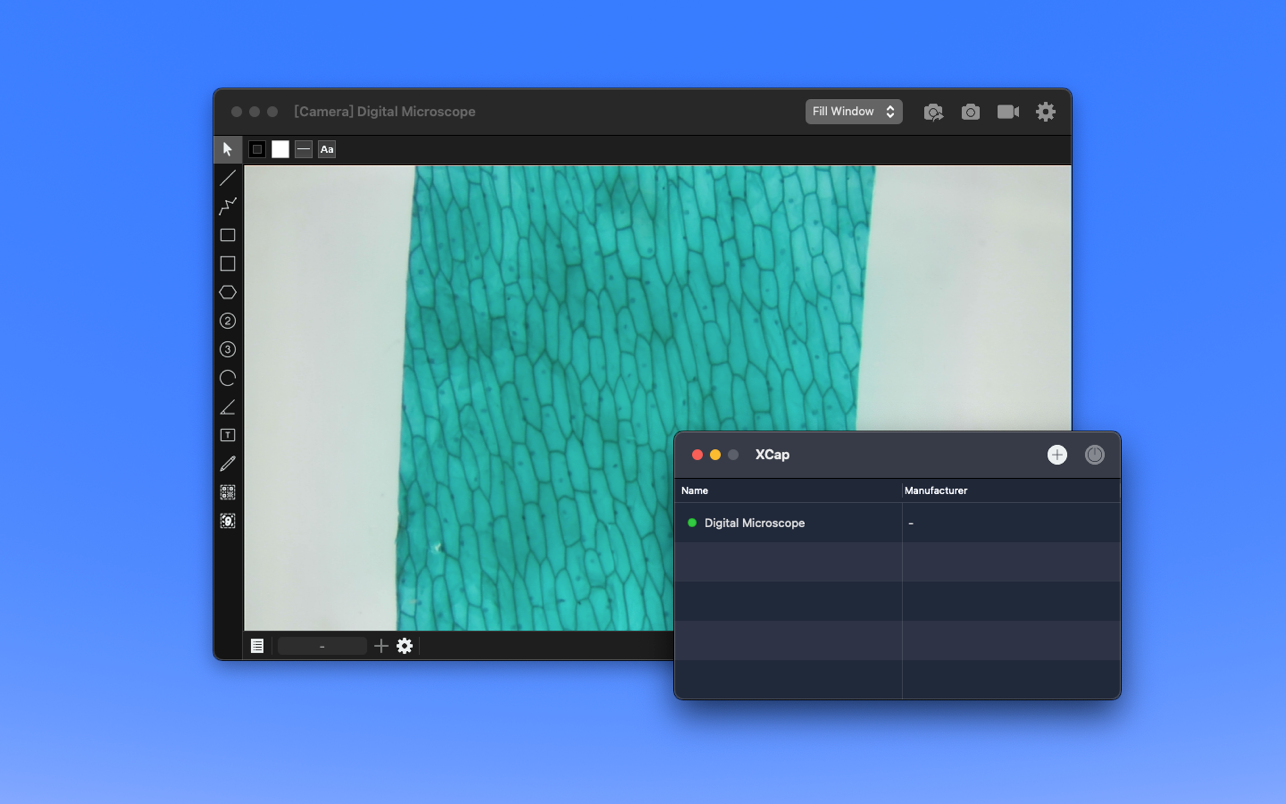The height and width of the screenshot is (804, 1286).
Task: Select the square tool
Action: [228, 264]
